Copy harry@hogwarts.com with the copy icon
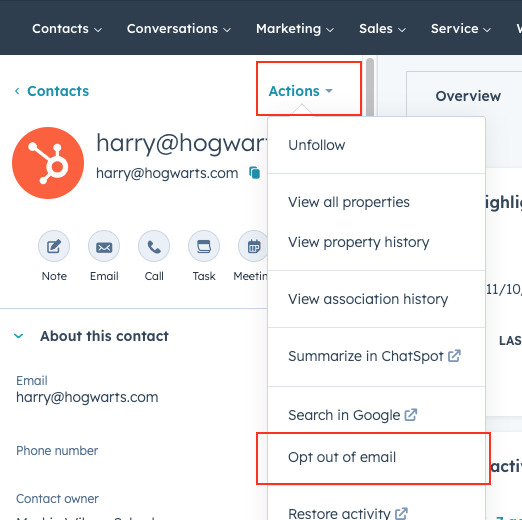 (255, 173)
